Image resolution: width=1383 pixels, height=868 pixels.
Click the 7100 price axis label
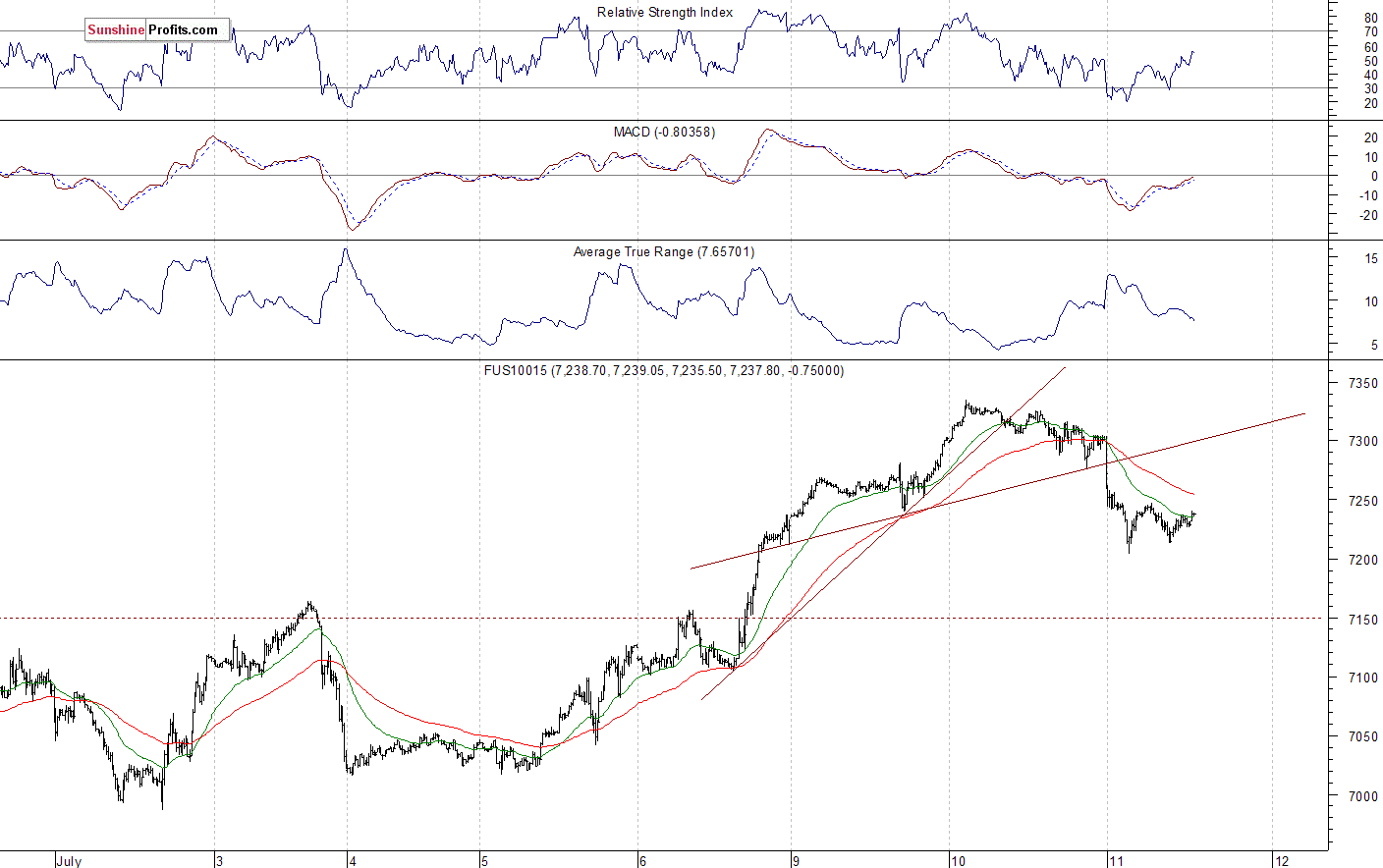pos(1363,678)
